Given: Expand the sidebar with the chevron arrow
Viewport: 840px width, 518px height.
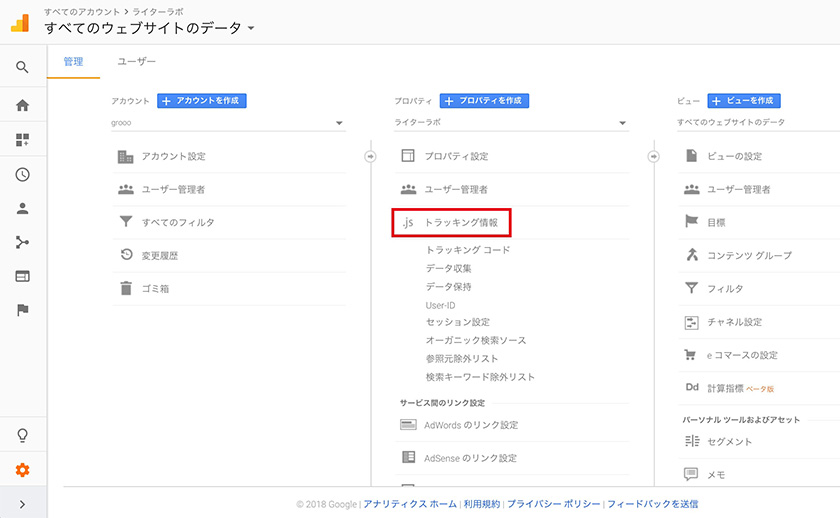Looking at the screenshot, I should click(22, 504).
